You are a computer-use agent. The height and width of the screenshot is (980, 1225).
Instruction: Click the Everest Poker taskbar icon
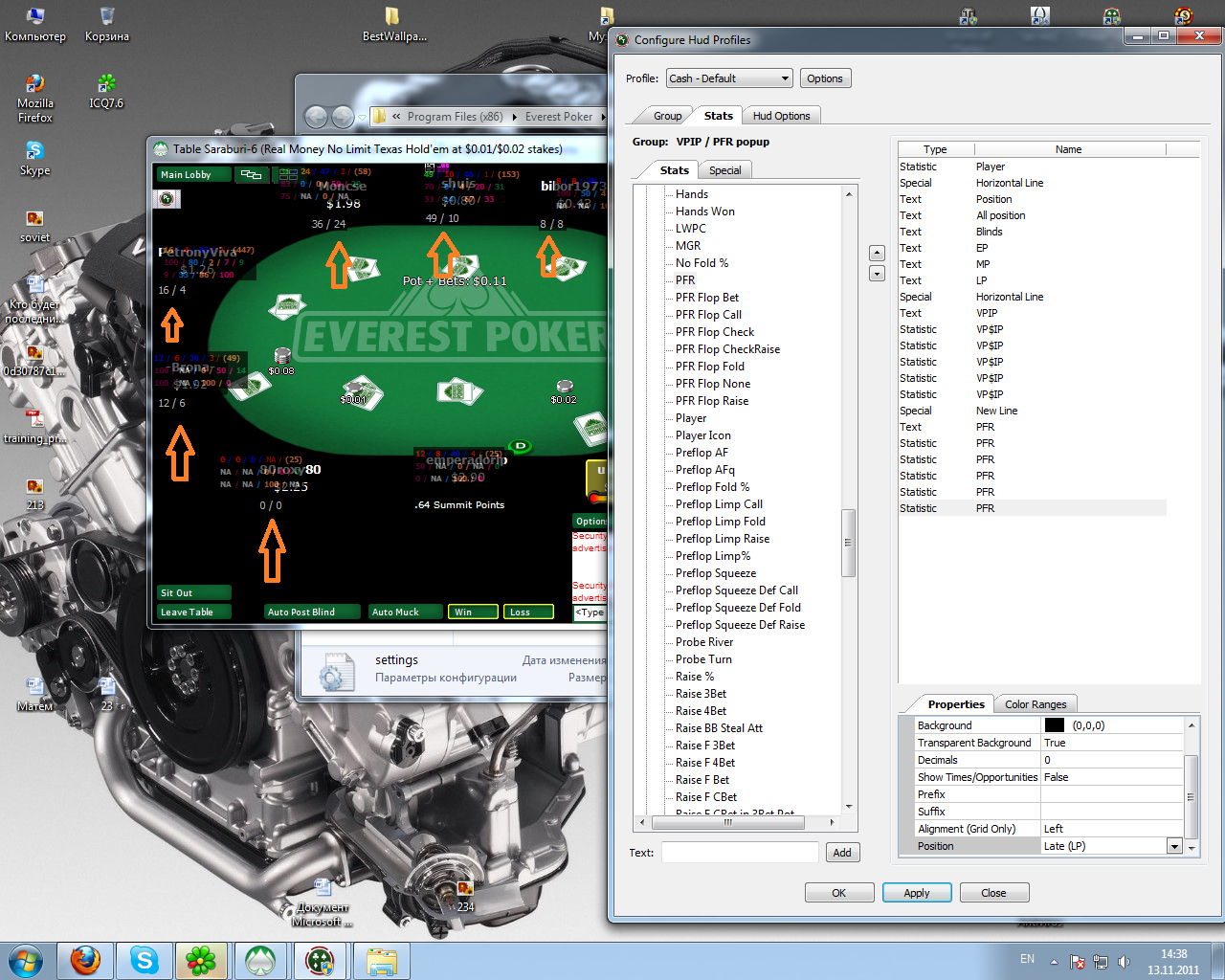260,960
